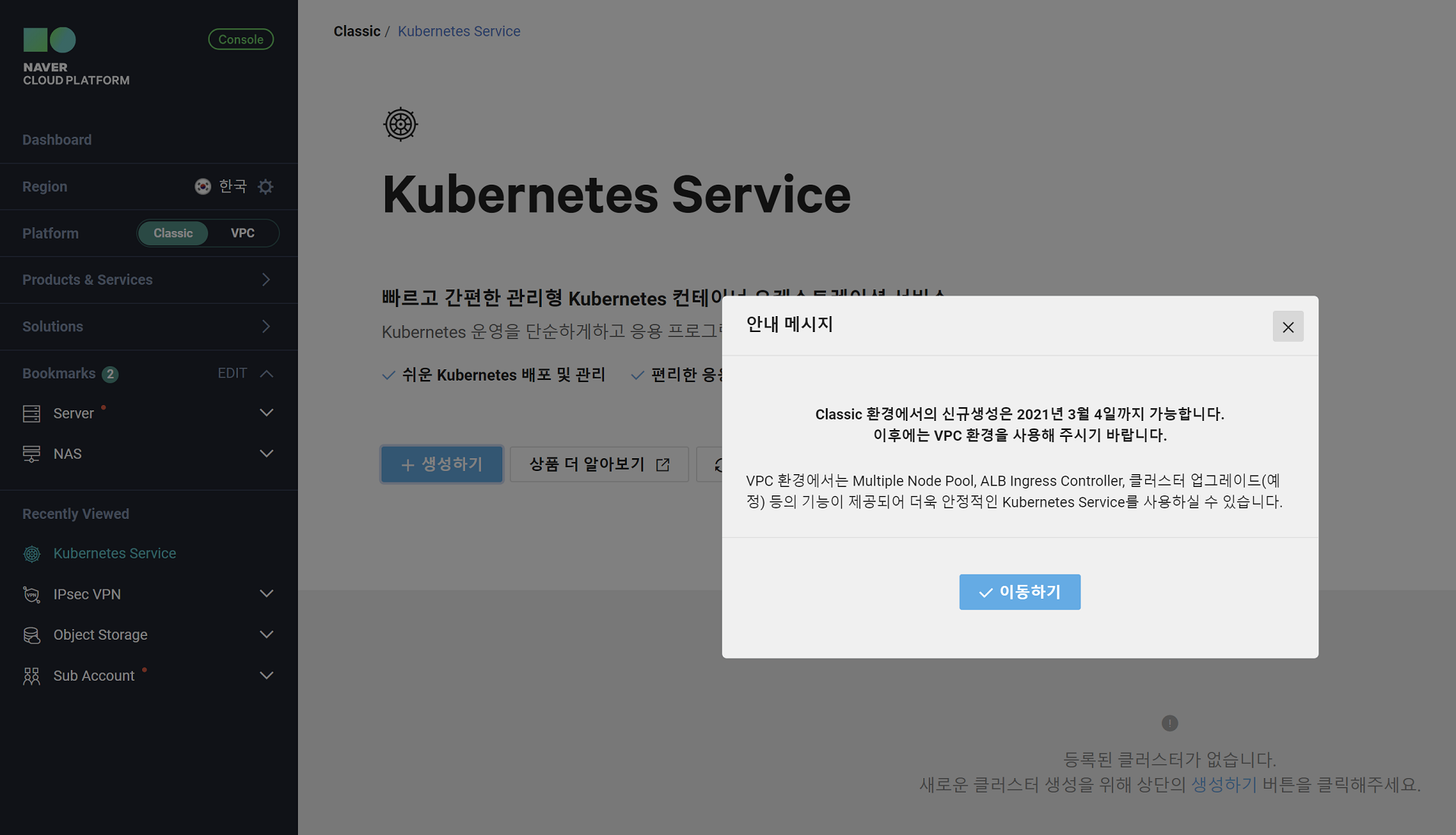Click the Object Storage icon
Image resolution: width=1456 pixels, height=835 pixels.
tap(31, 635)
